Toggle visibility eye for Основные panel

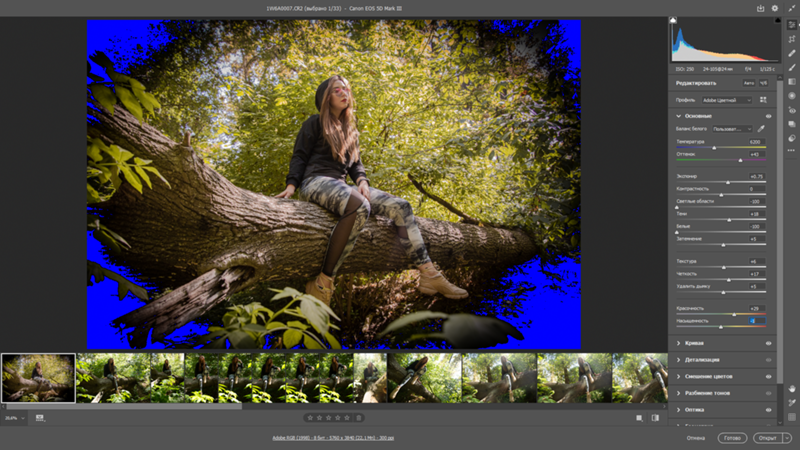[768, 116]
